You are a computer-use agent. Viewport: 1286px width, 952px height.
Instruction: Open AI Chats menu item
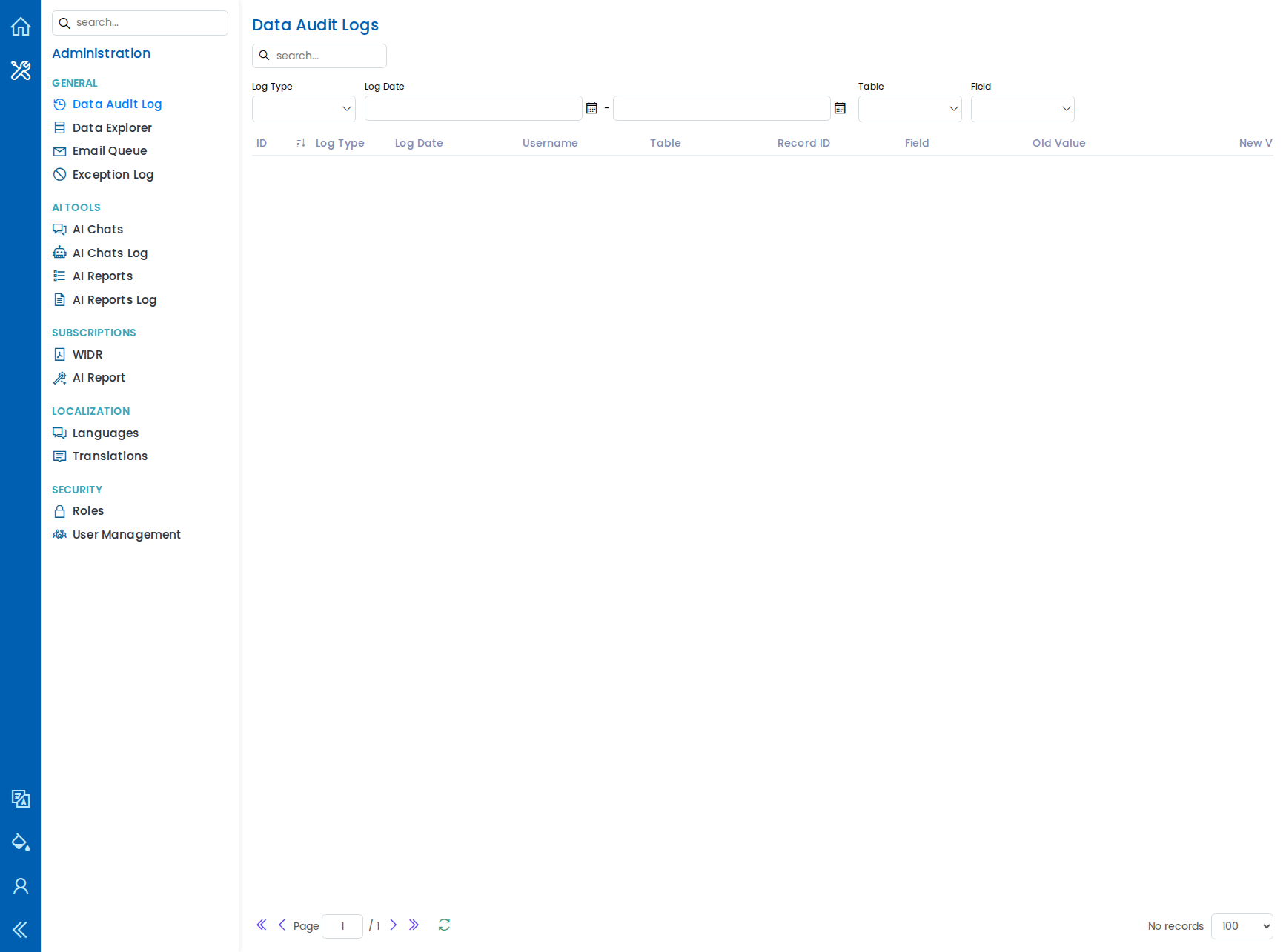[98, 230]
